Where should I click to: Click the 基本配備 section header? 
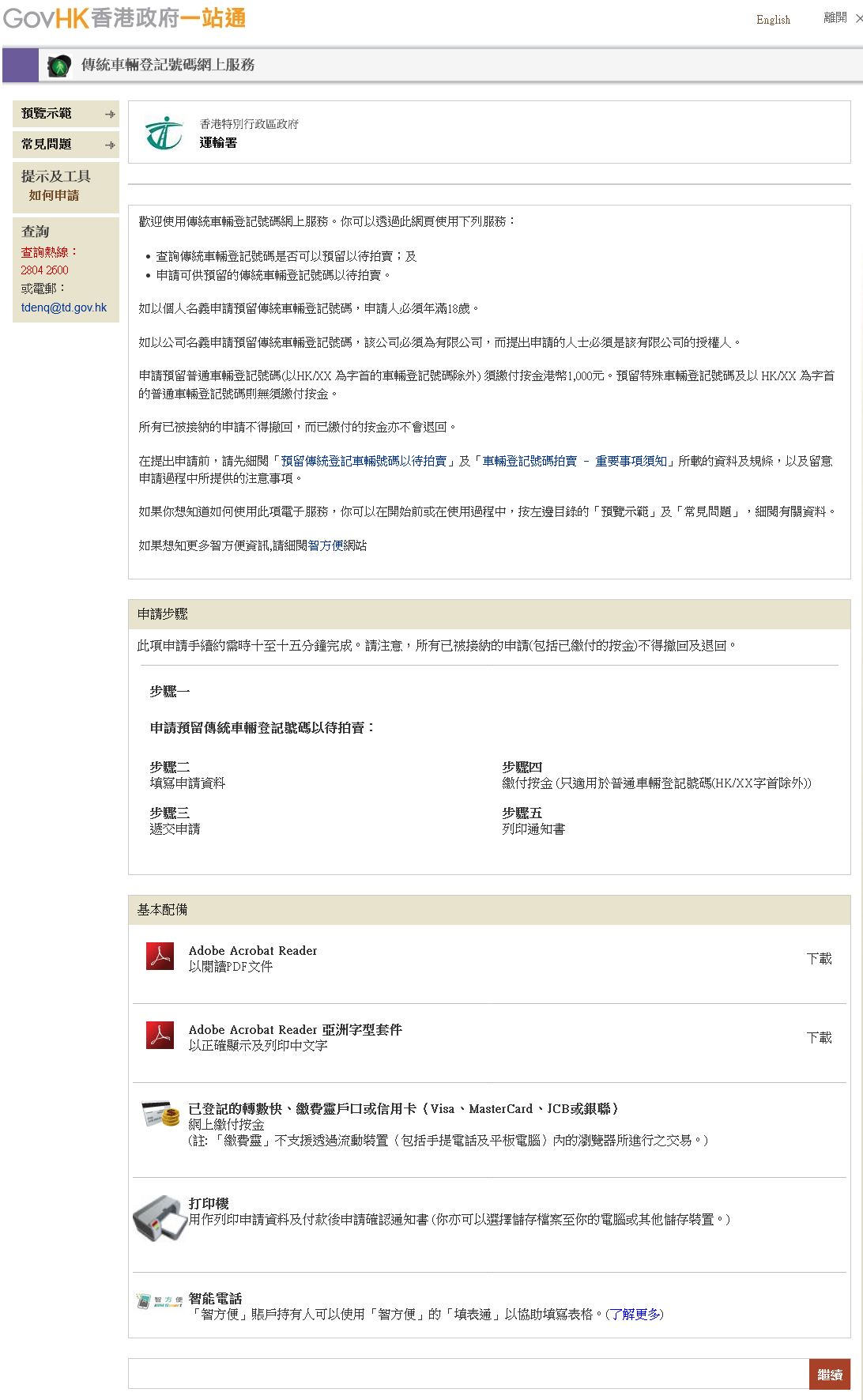(489, 910)
